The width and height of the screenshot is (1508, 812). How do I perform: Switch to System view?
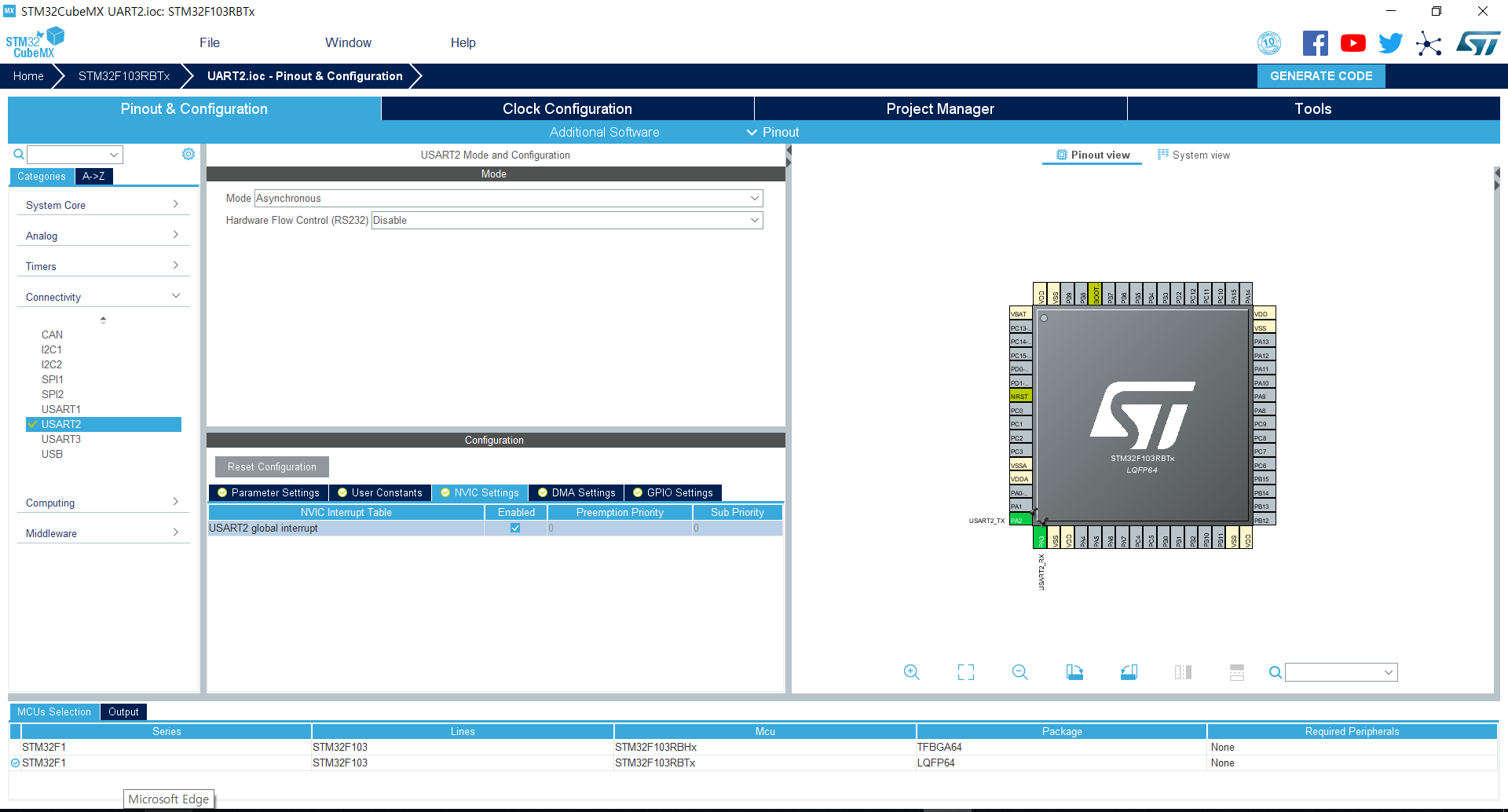(x=1194, y=155)
